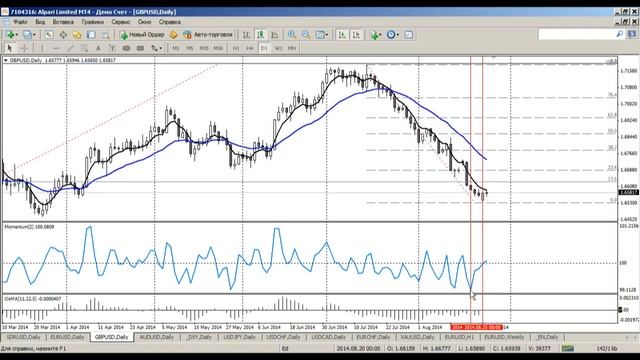Viewport: 640px width, 360px height.
Task: Switch to line chart mode
Action: click(275, 35)
